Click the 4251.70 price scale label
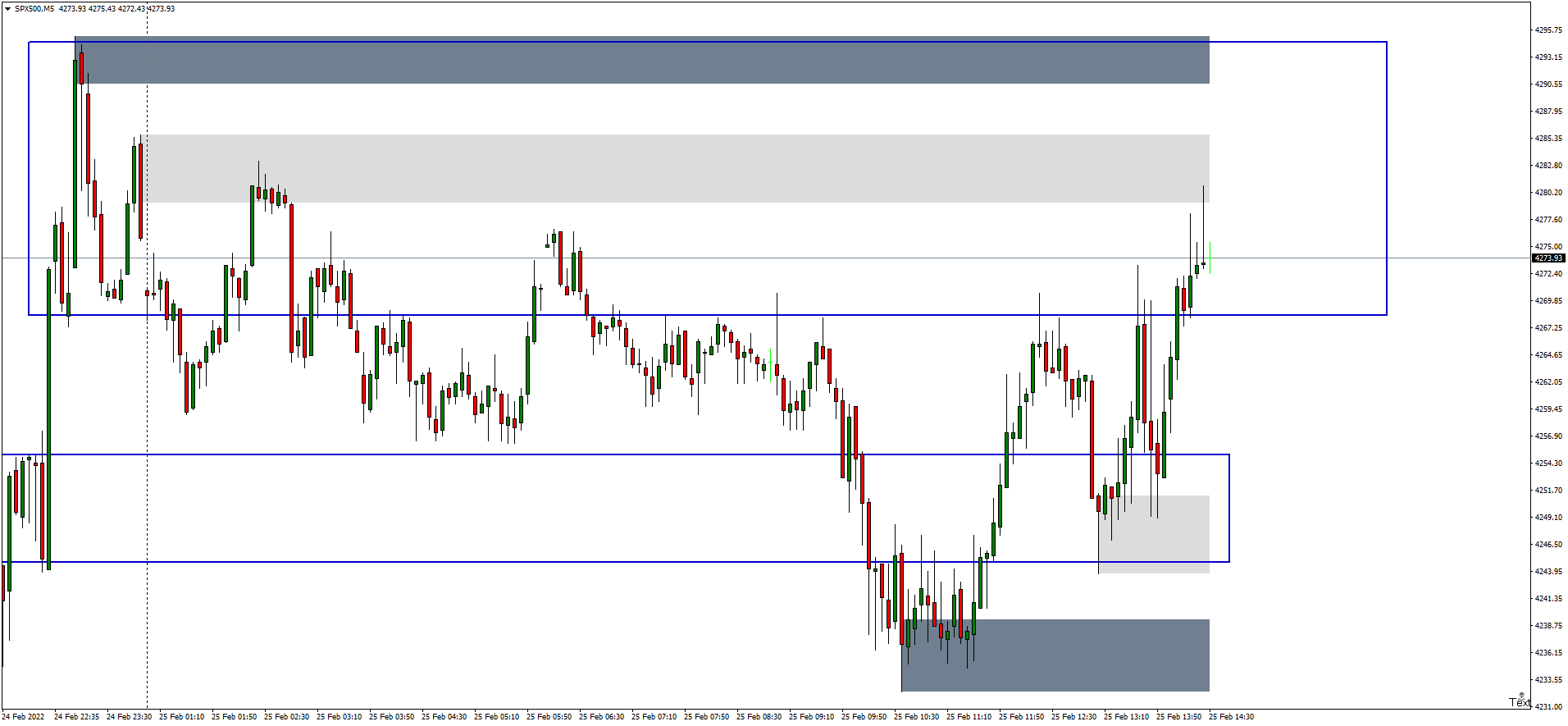This screenshot has height=726, width=1568. tap(1548, 491)
